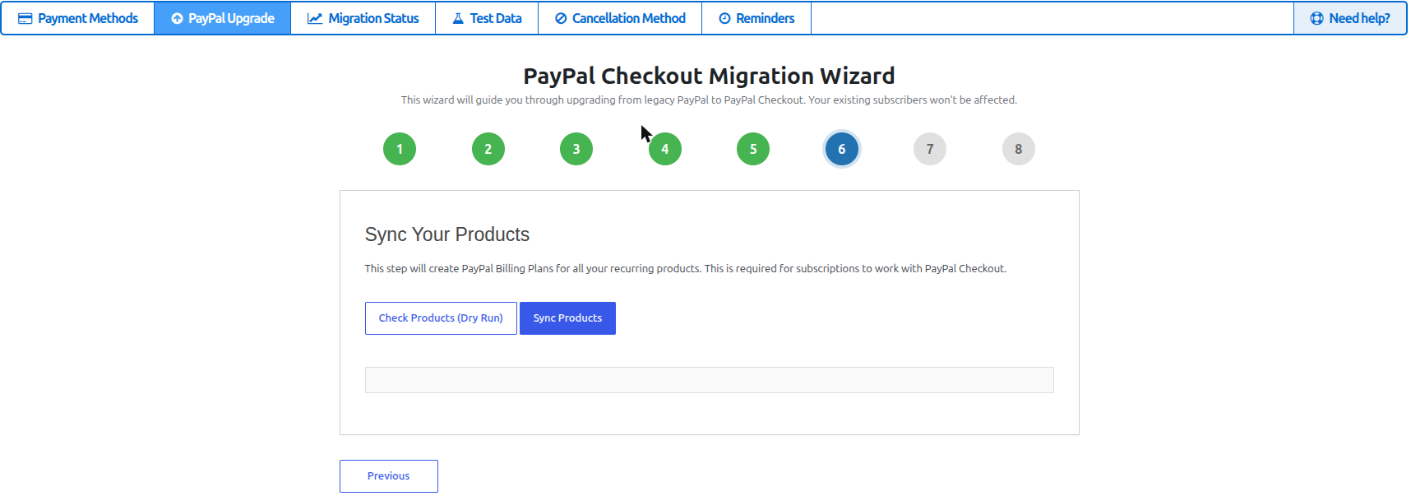
Task: Skip ahead to wizard step 7
Action: (930, 149)
